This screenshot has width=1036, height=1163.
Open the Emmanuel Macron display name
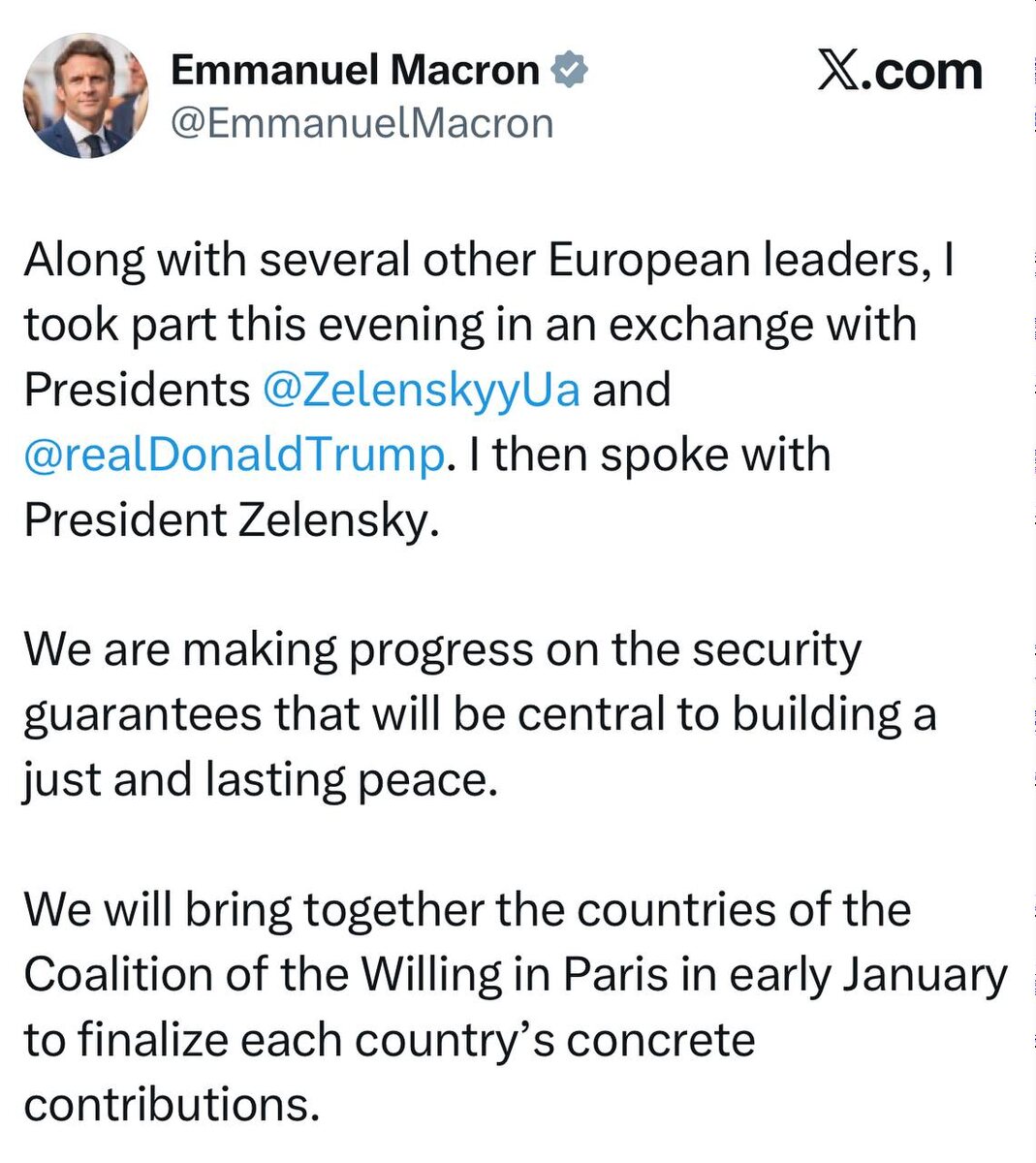(x=355, y=70)
